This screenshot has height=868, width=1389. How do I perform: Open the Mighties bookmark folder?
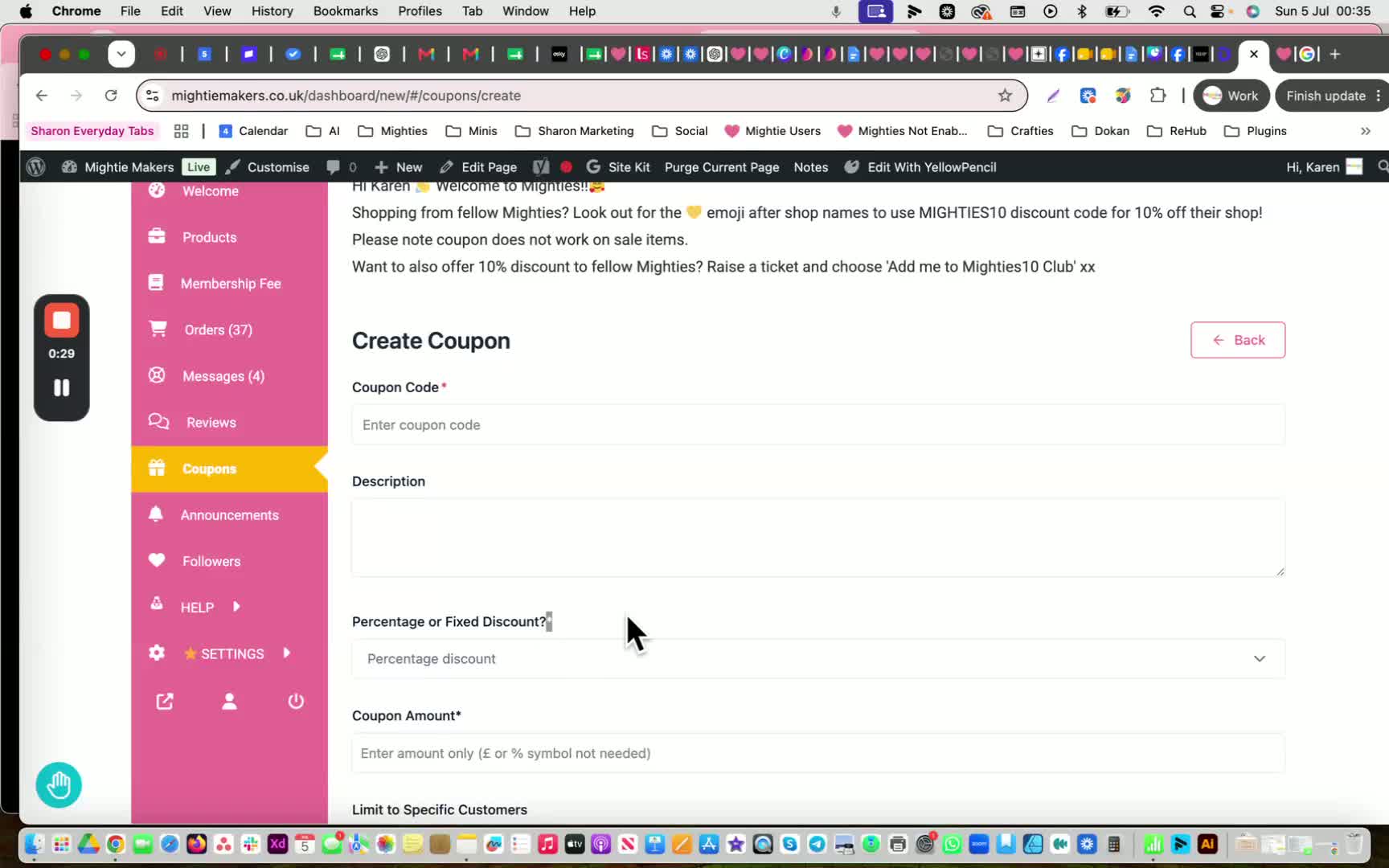tap(393, 131)
